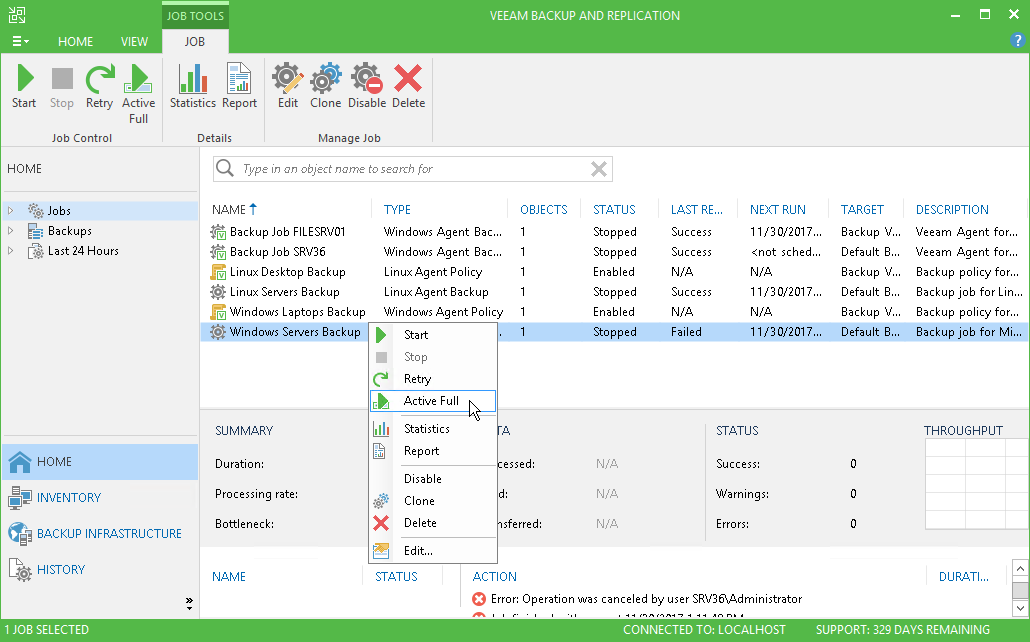Clear the search box with the X
This screenshot has height=642, width=1030.
598,169
